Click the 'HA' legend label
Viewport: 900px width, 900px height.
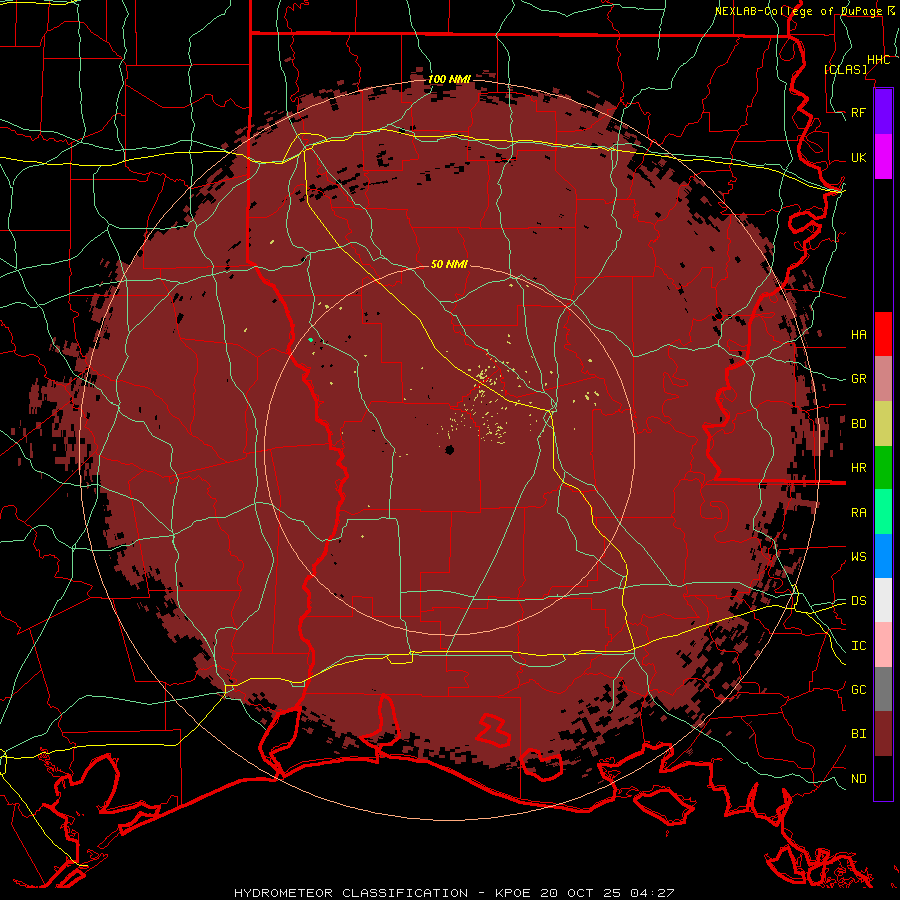859,334
